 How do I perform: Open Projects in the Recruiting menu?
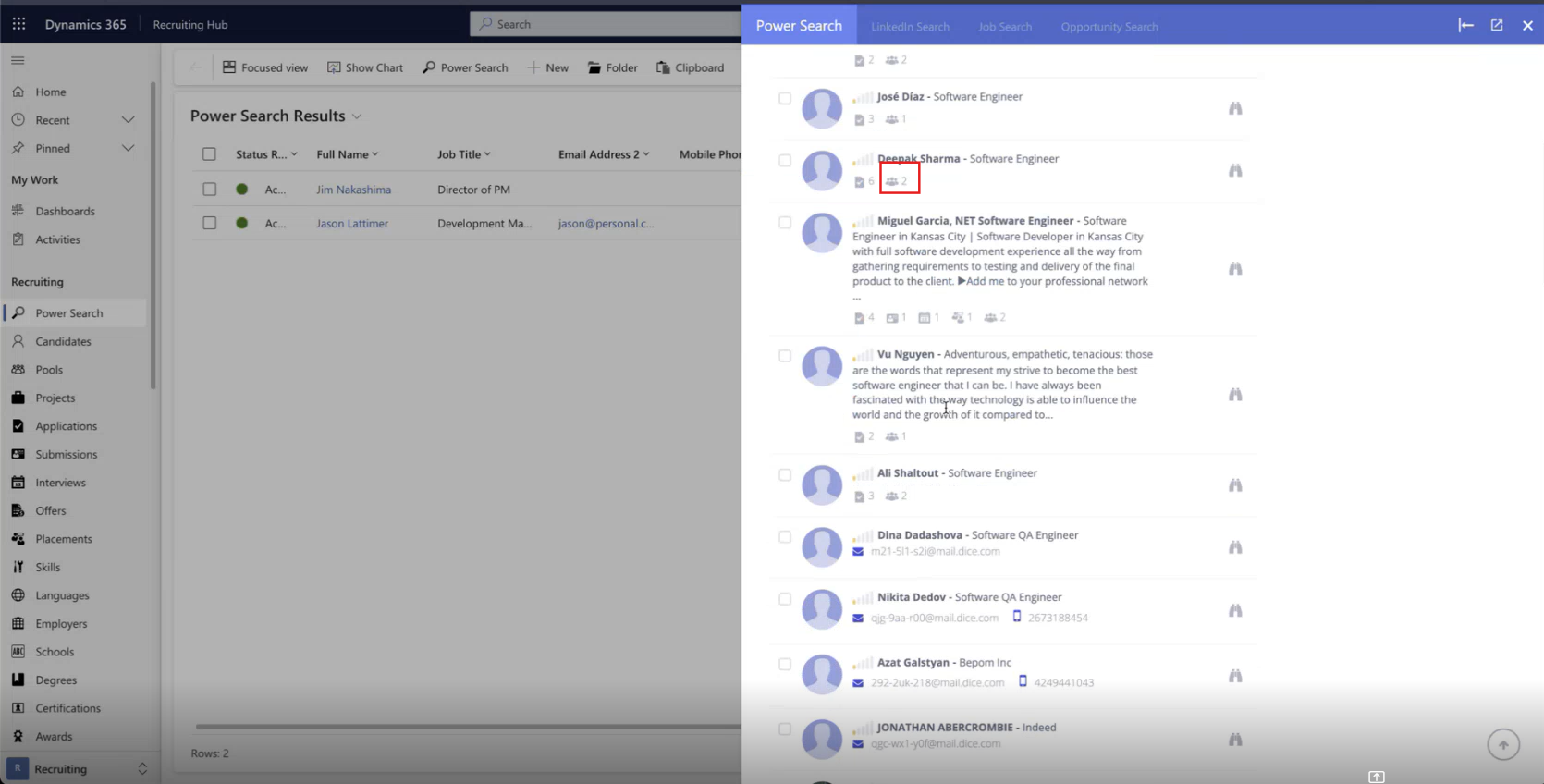55,398
